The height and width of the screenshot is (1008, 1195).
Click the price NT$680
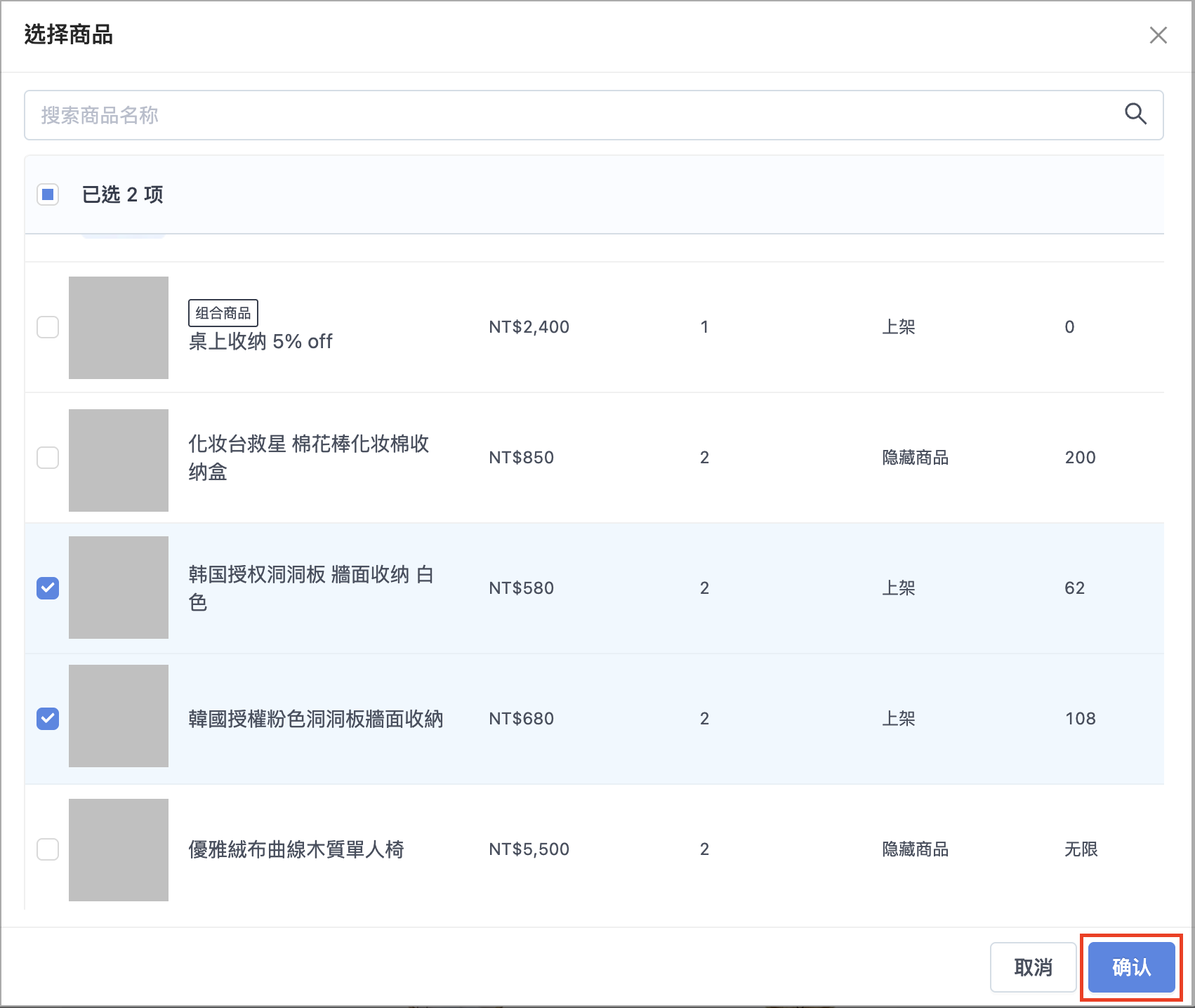pos(522,719)
